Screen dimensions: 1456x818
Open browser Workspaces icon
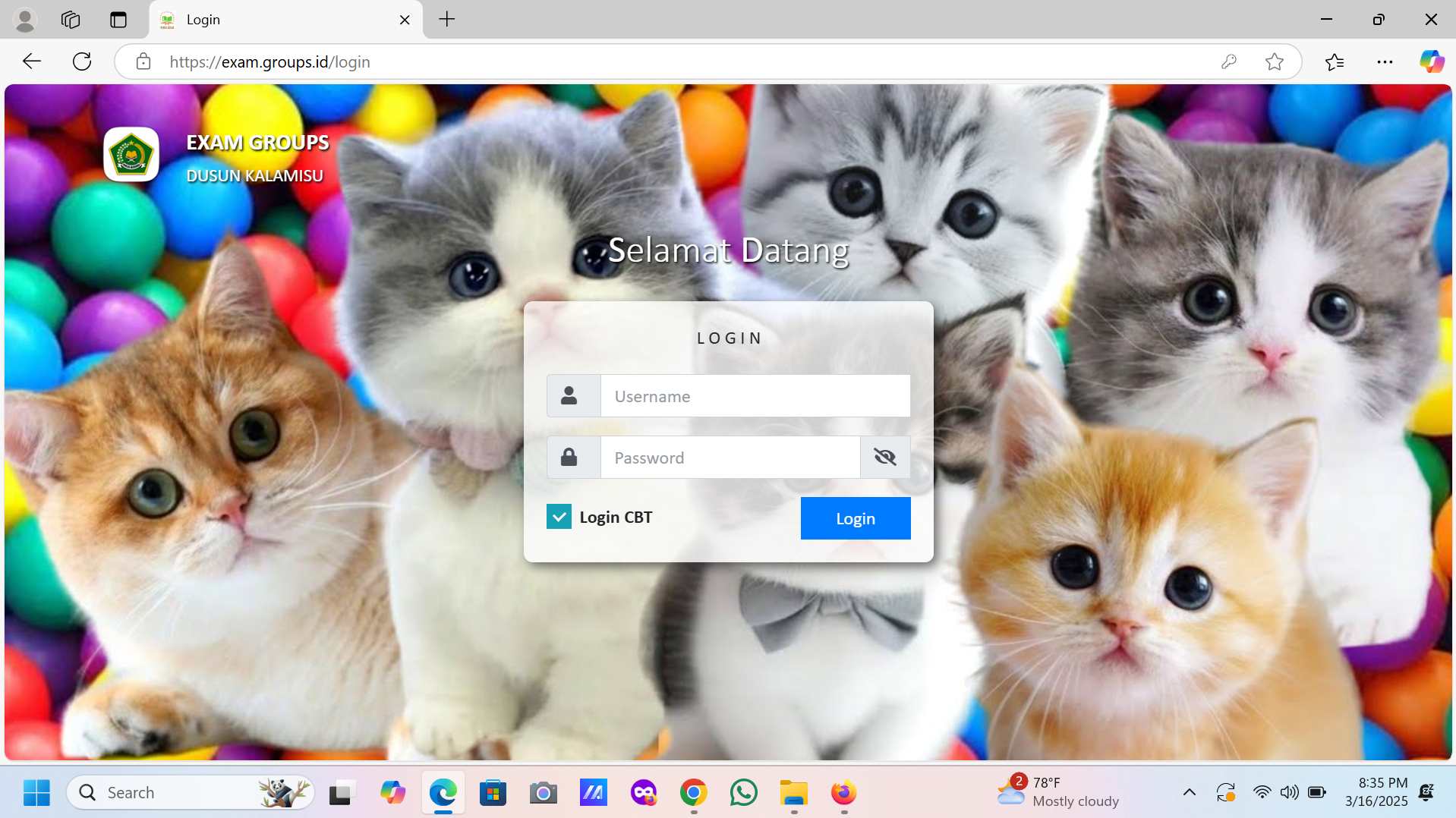click(71, 20)
